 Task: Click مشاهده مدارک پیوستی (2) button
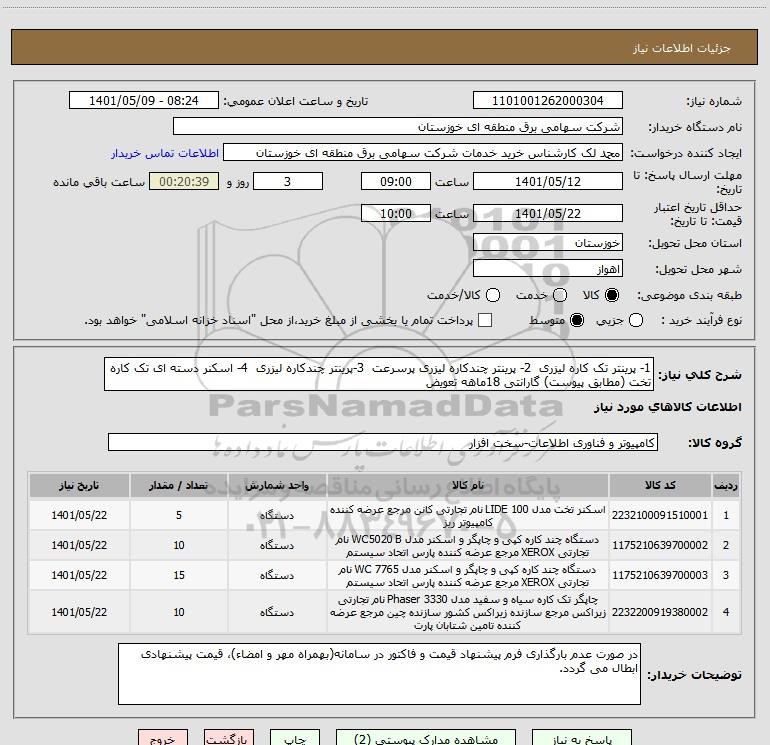426,738
